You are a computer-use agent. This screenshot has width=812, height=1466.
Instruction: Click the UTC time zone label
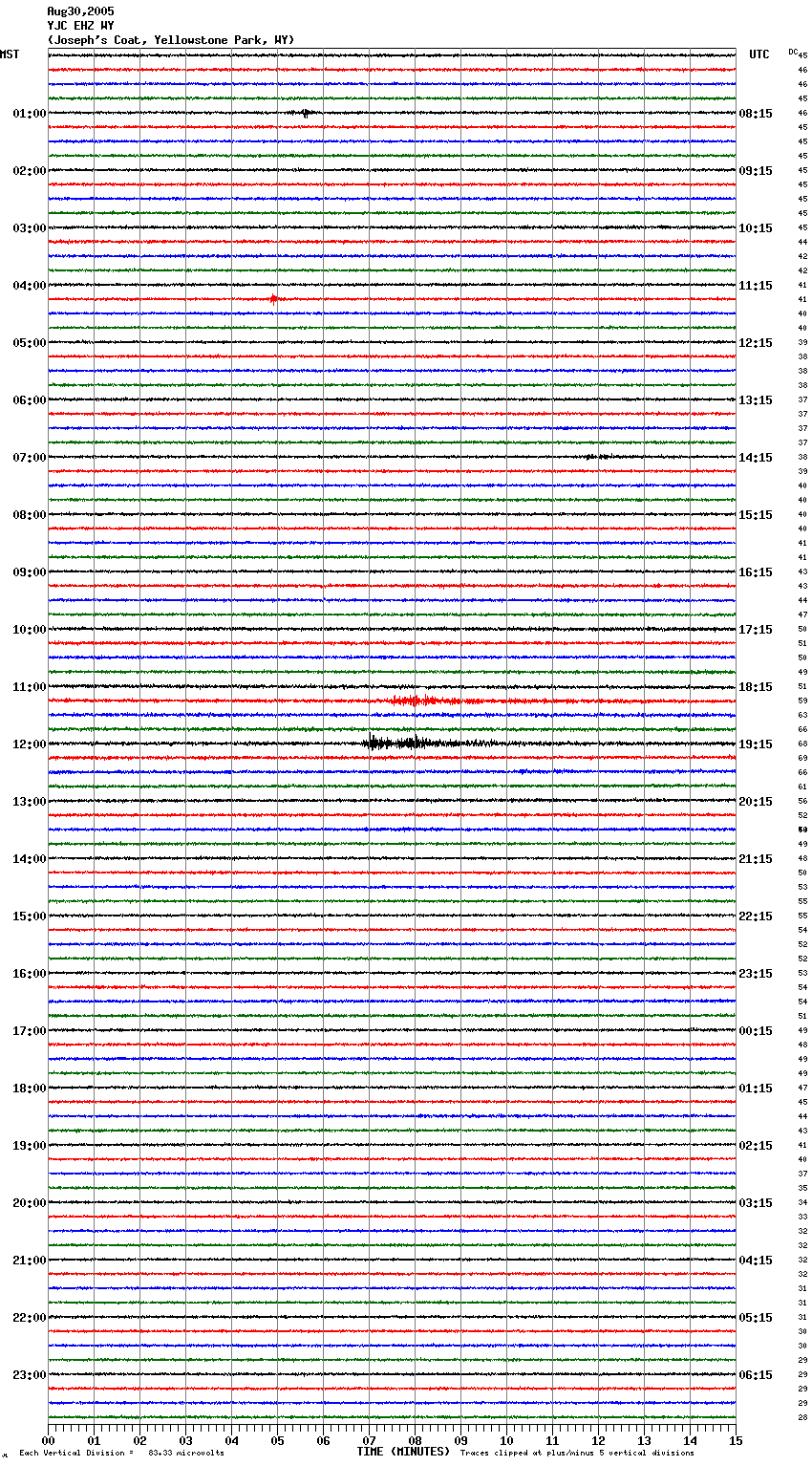(759, 54)
